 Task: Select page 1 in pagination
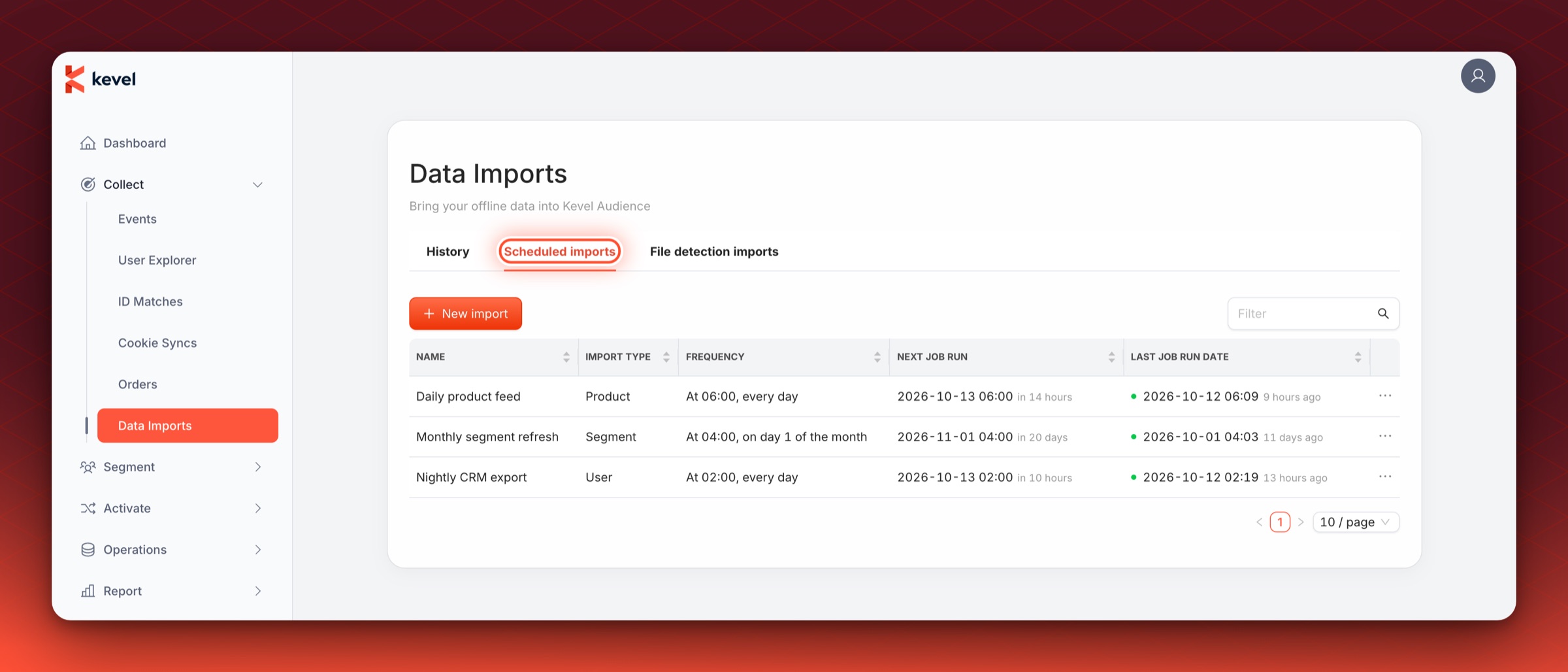pos(1280,522)
